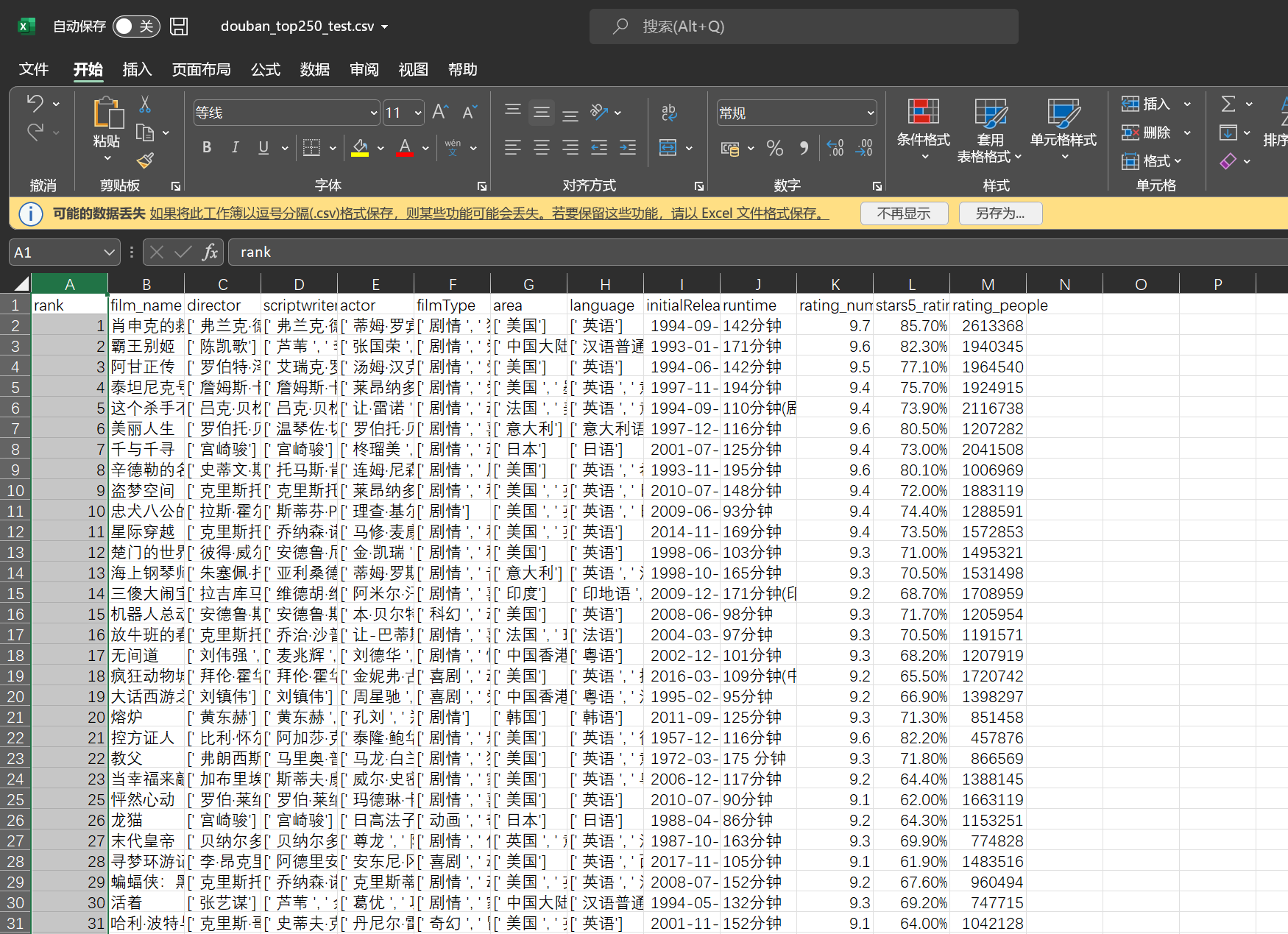Toggle Bold formatting

(207, 148)
